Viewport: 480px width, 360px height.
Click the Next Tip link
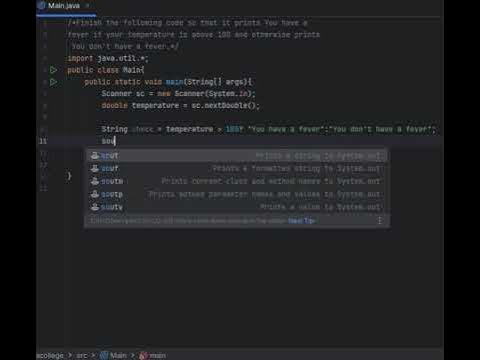[301, 221]
